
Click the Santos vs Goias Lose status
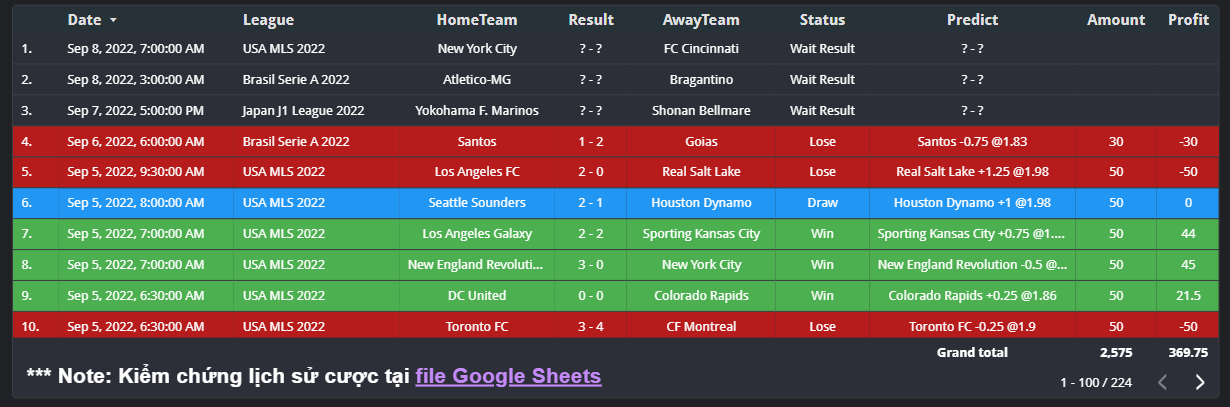[x=822, y=142]
